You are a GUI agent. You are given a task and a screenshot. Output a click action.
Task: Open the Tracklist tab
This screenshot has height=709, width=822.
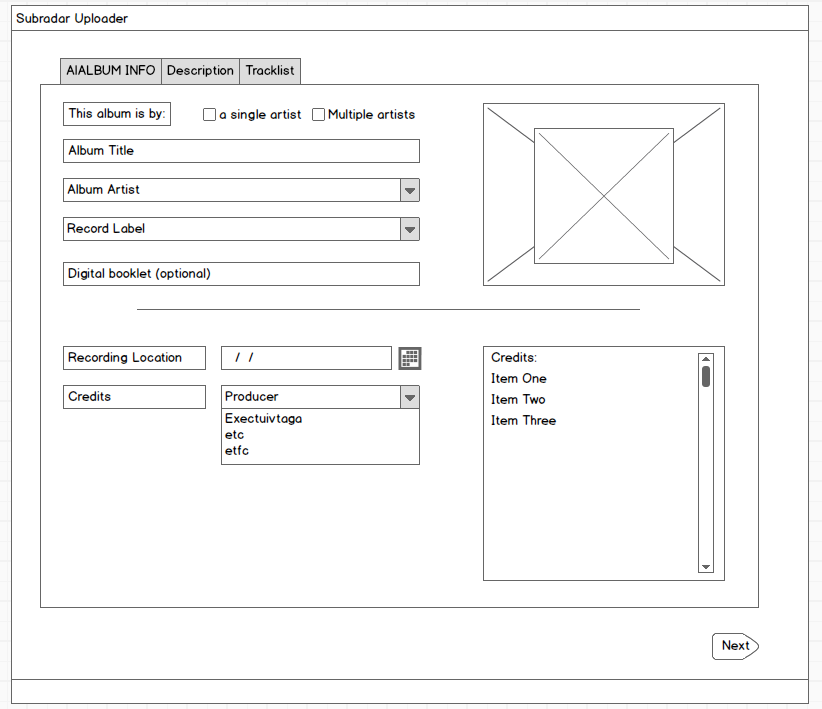click(270, 71)
